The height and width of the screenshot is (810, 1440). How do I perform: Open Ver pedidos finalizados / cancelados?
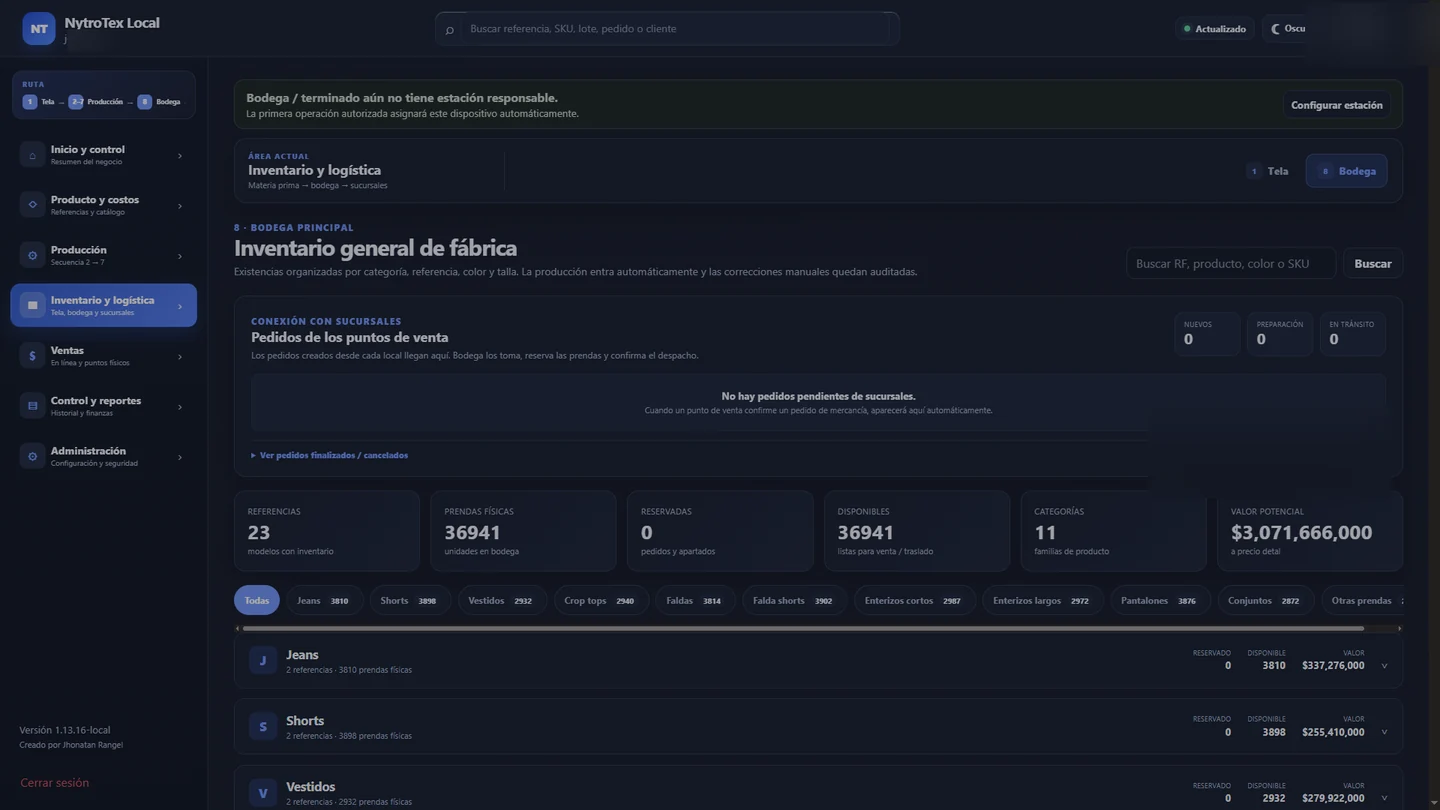pyautogui.click(x=330, y=455)
